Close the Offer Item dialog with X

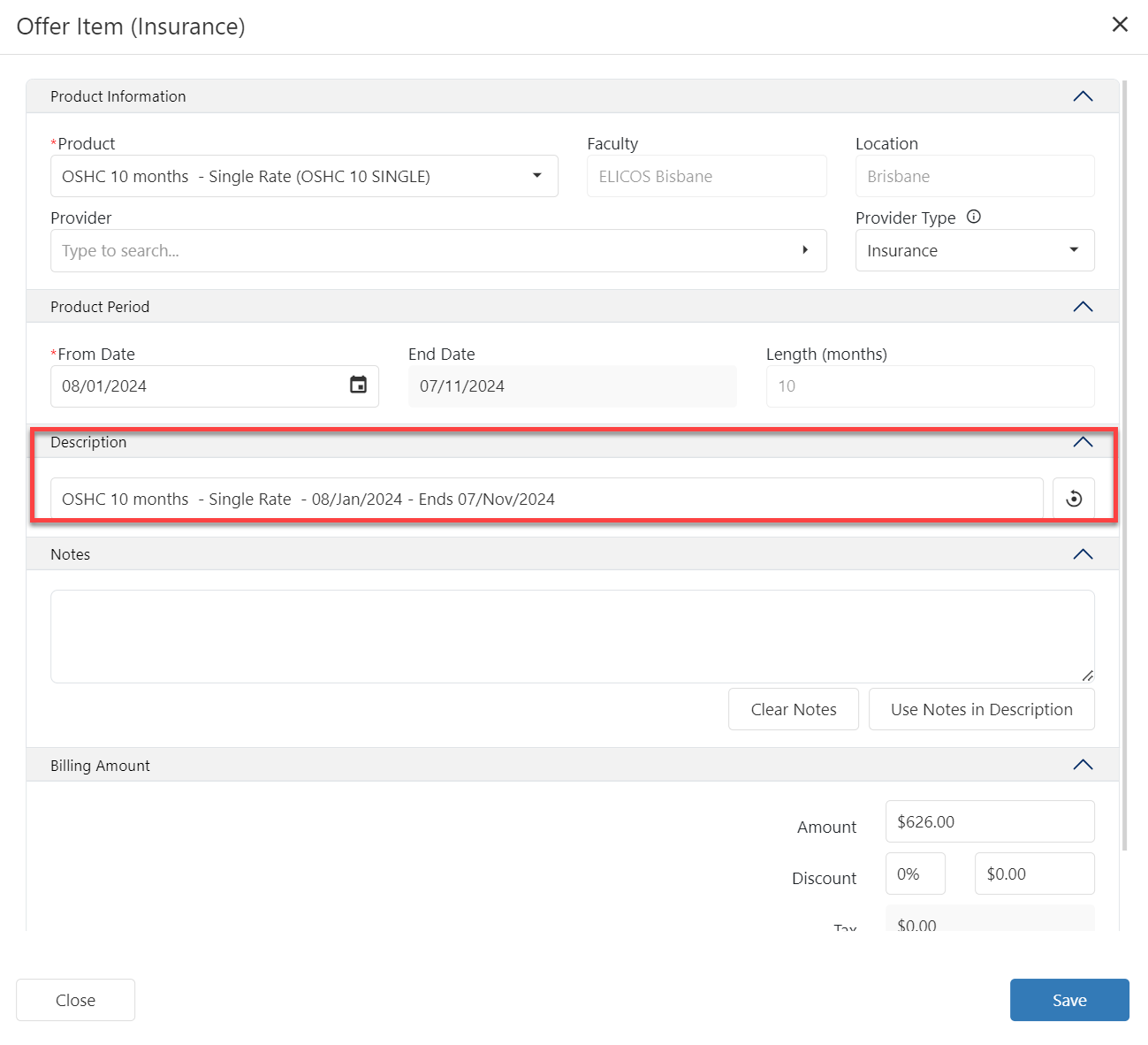pyautogui.click(x=1120, y=25)
